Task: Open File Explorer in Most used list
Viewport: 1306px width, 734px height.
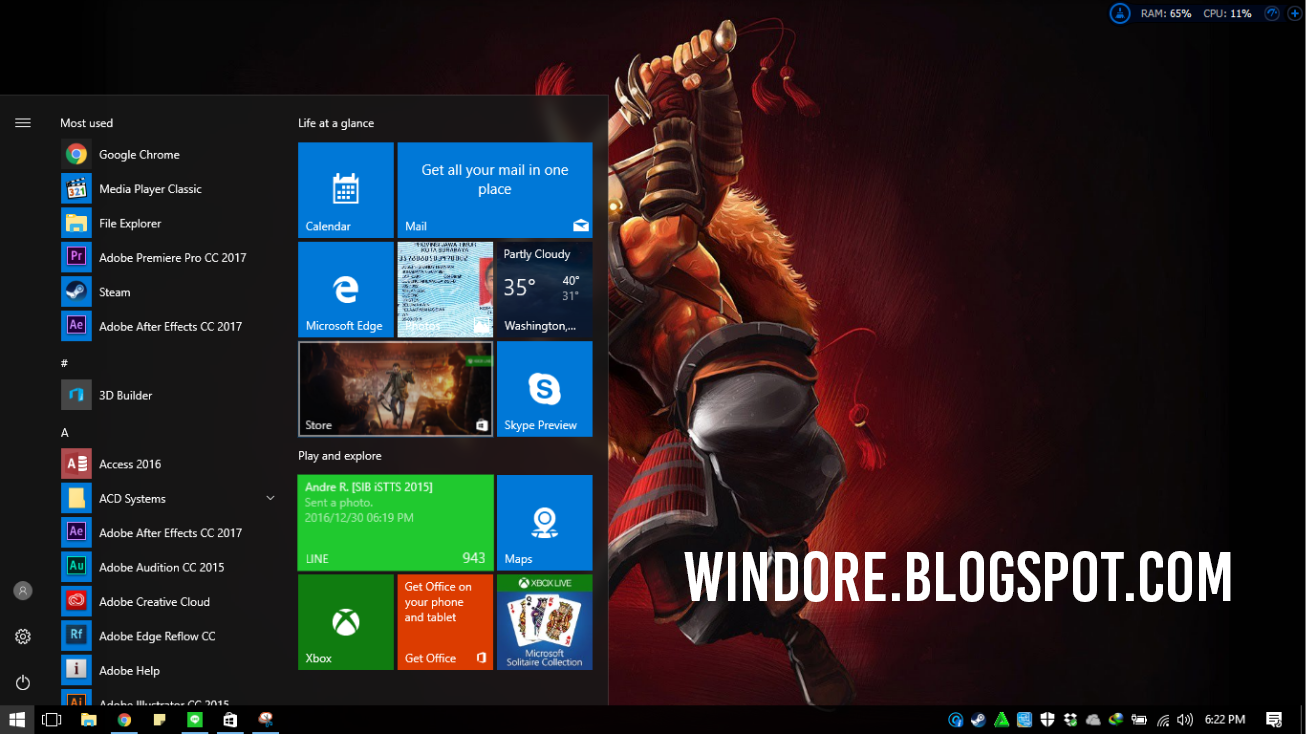Action: [168, 223]
